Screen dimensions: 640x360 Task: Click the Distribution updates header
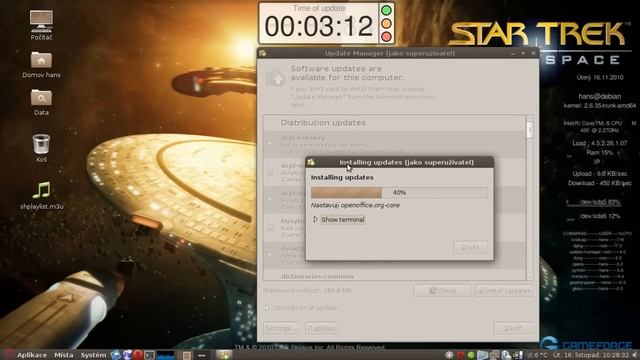(x=323, y=123)
